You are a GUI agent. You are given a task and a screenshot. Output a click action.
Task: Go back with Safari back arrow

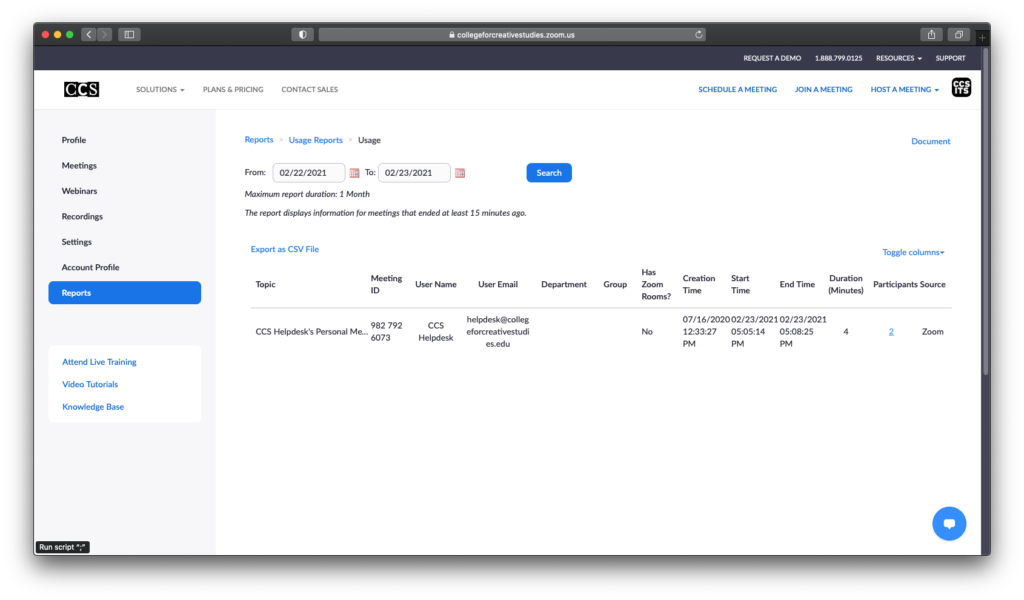tap(88, 34)
